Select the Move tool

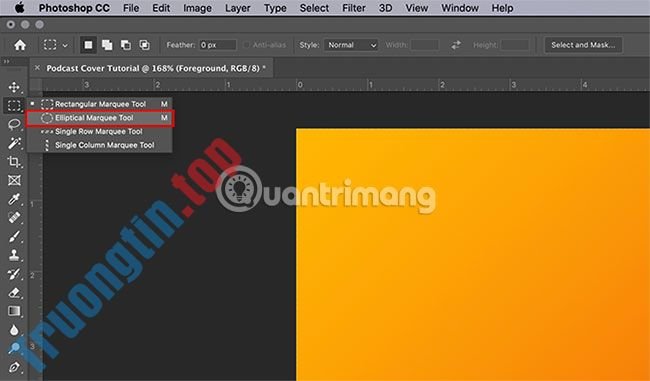(14, 87)
